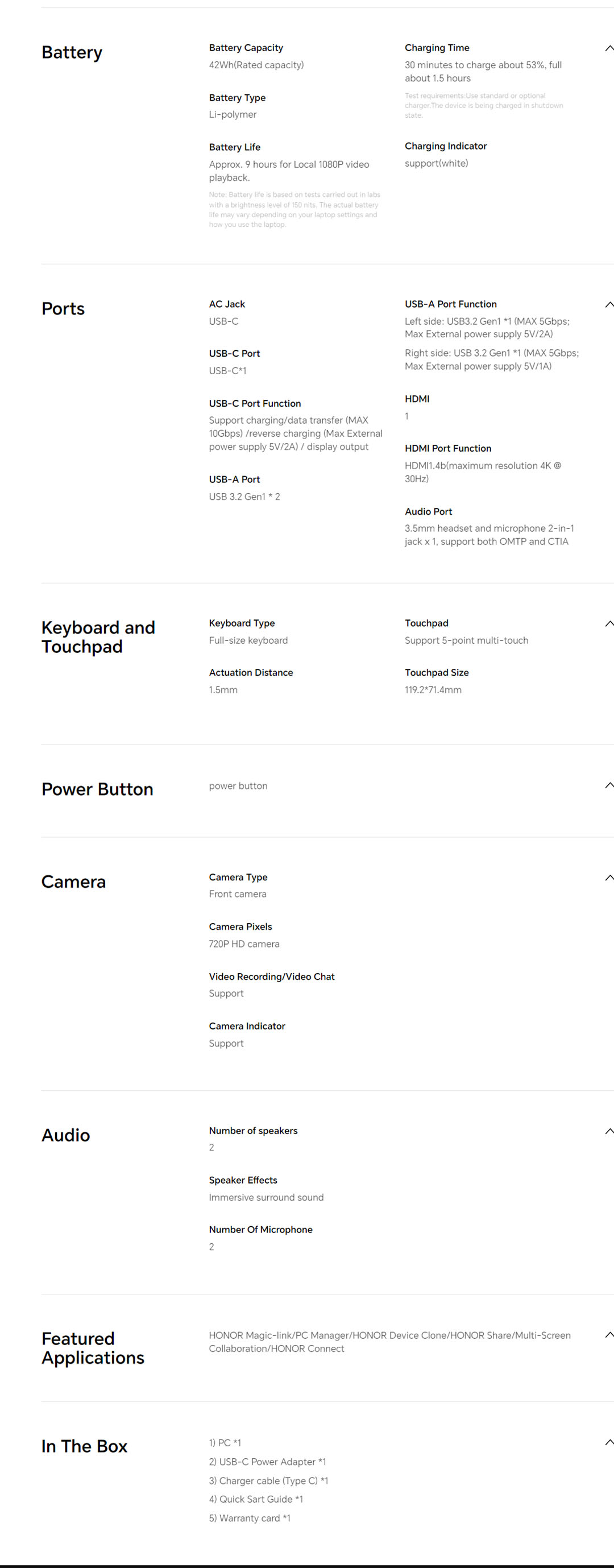Collapse the Power Button section chevron

click(608, 786)
